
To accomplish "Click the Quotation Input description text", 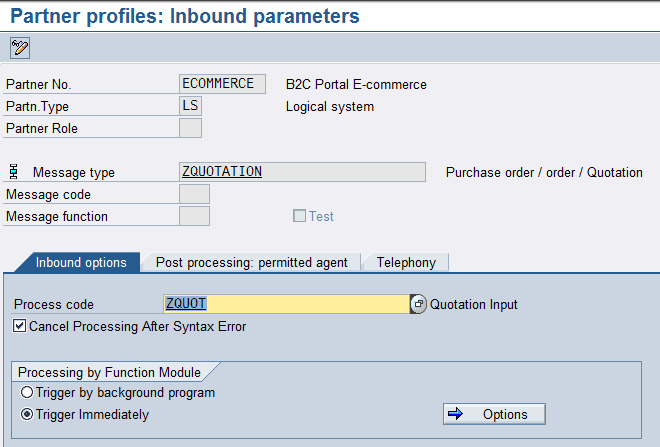I will click(474, 304).
